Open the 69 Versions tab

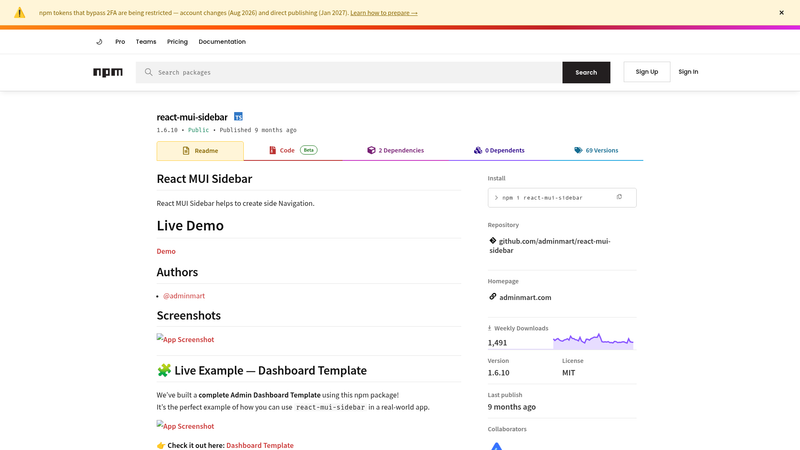596,151
